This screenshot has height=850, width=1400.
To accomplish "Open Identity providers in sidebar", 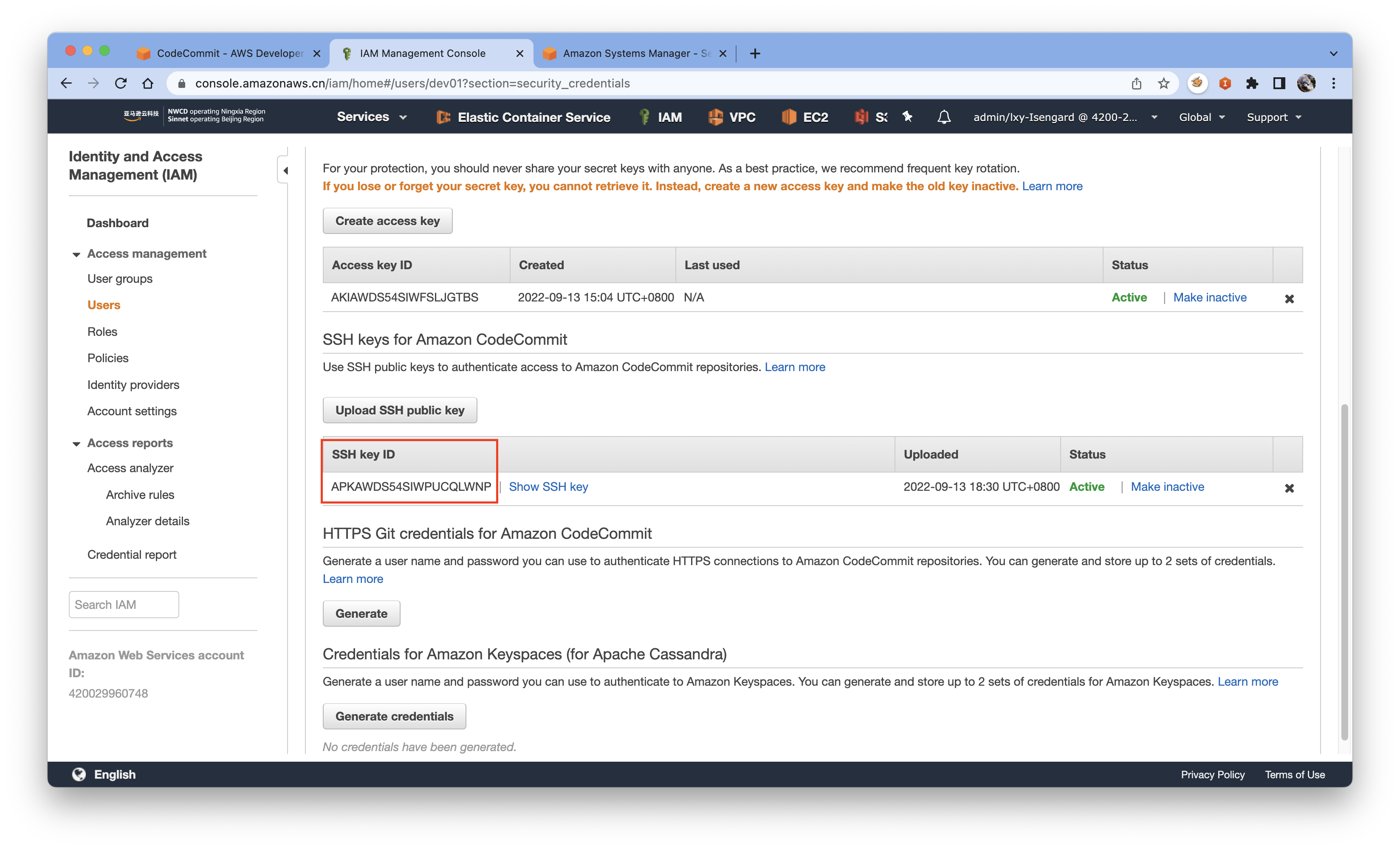I will (133, 385).
